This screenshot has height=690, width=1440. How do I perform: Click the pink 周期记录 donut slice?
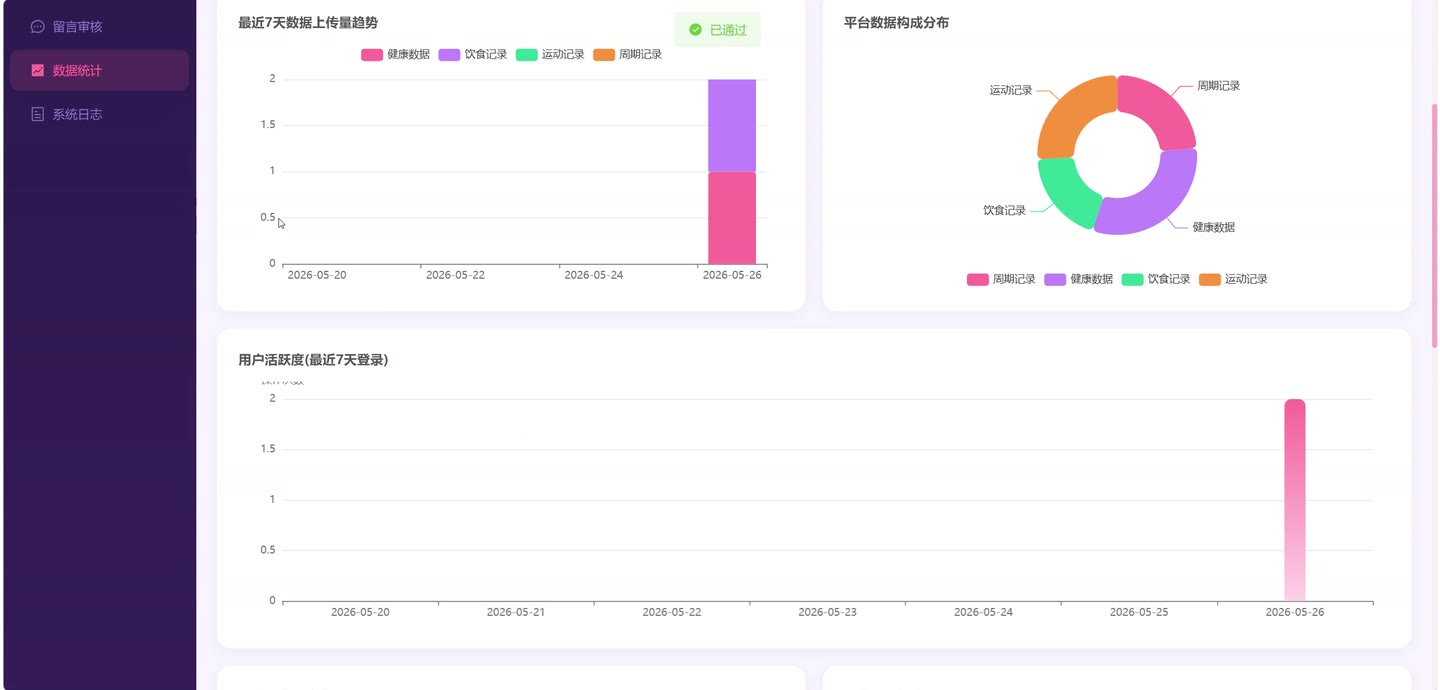point(1160,110)
